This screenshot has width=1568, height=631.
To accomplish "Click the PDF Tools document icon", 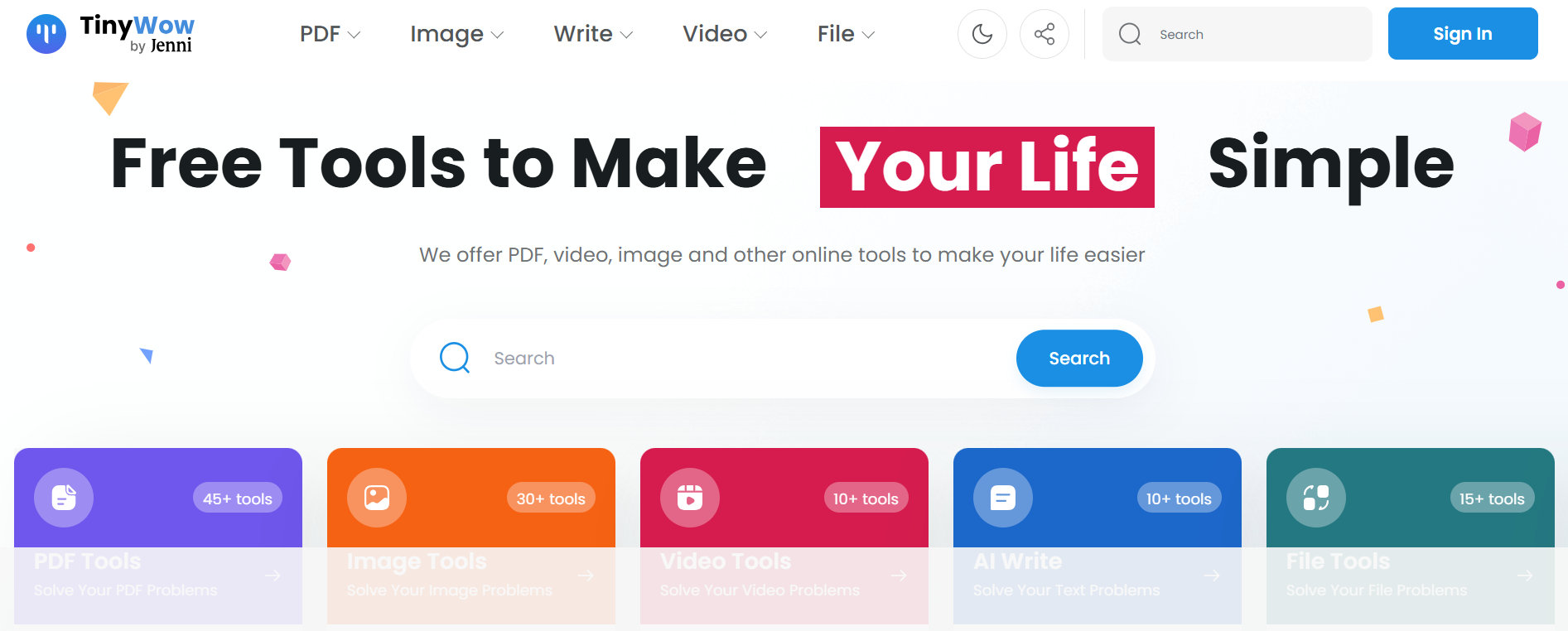I will click(x=64, y=498).
